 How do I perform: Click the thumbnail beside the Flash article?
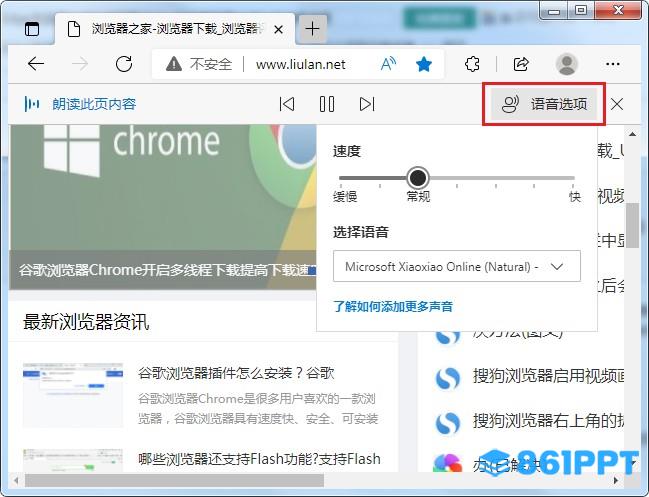(x=73, y=460)
